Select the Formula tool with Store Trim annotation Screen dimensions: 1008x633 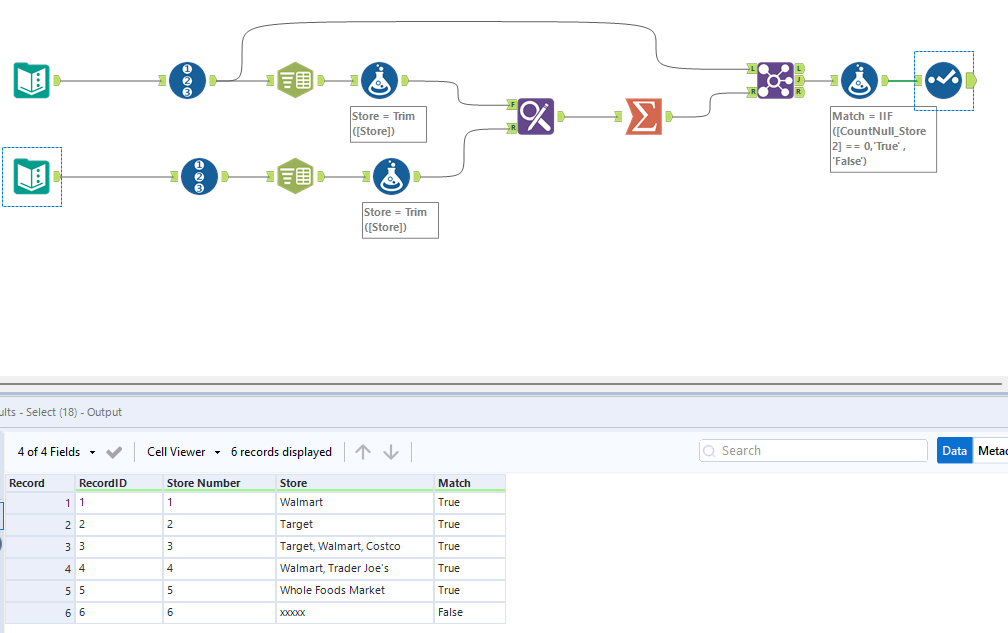380,82
